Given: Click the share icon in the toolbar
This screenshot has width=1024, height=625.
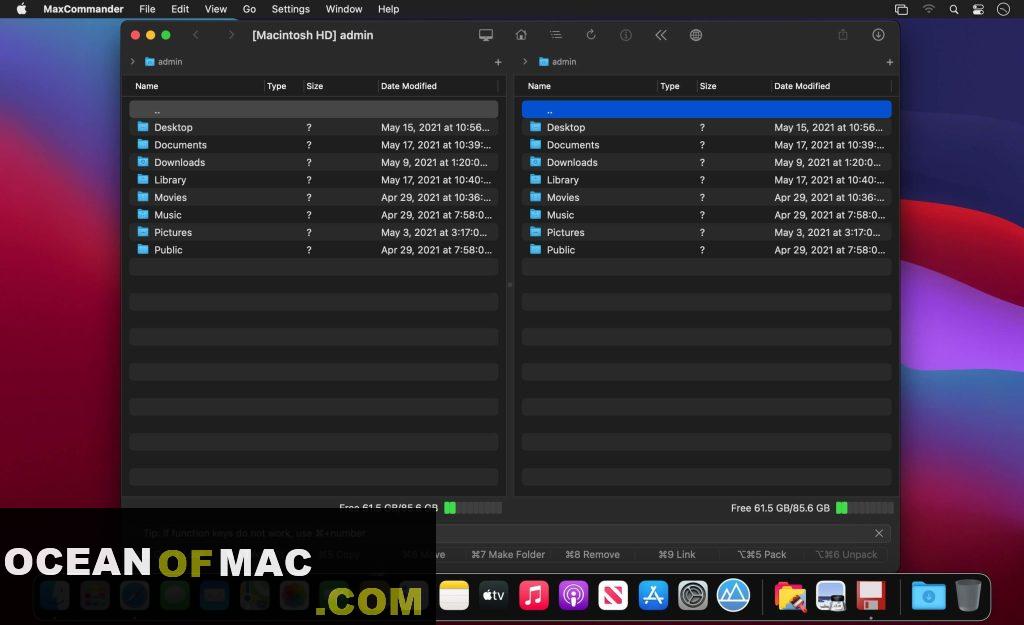Looking at the screenshot, I should pyautogui.click(x=843, y=35).
